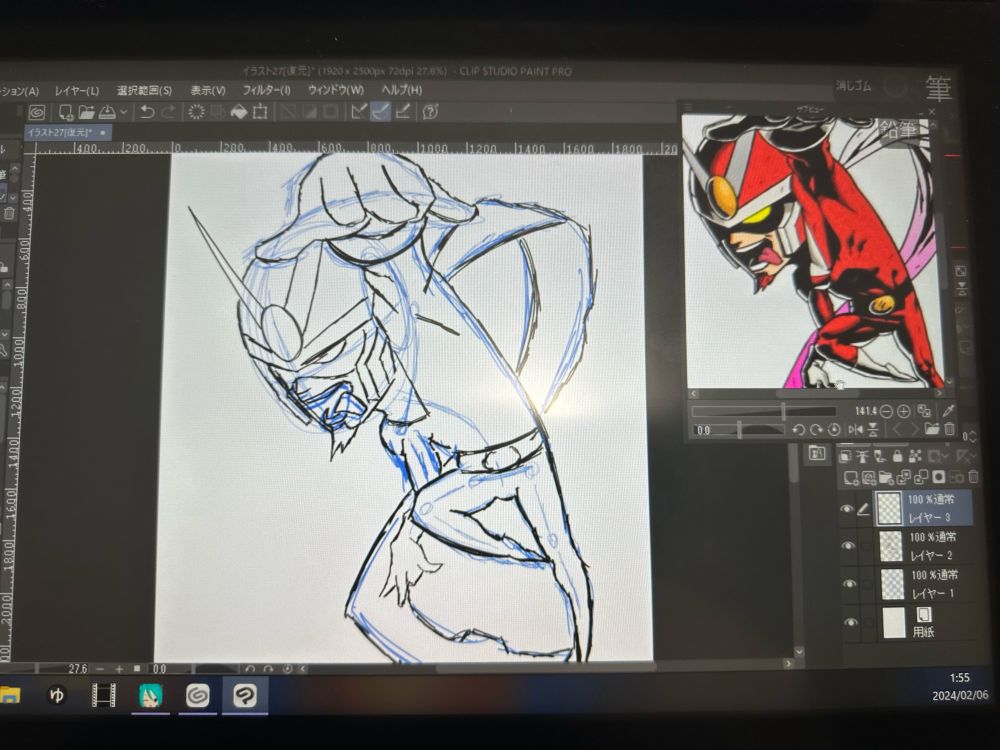Viewport: 1000px width, 750px height.
Task: Hide レイヤー 2 with its eye icon
Action: tap(848, 547)
